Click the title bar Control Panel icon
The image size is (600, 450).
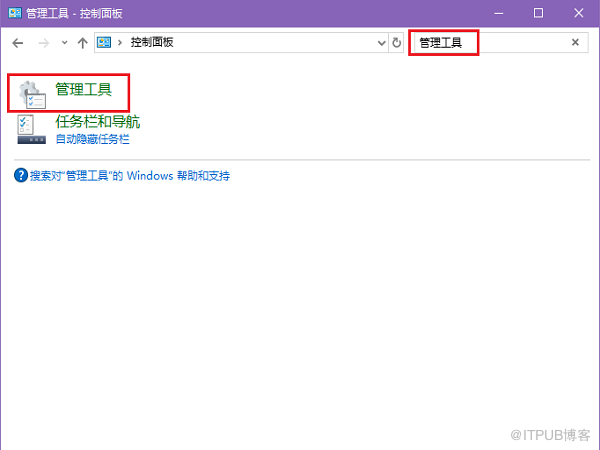coord(15,13)
